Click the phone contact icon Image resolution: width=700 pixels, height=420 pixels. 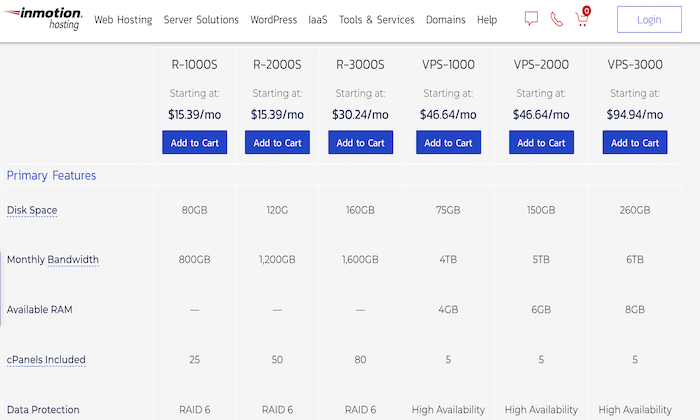click(x=557, y=19)
